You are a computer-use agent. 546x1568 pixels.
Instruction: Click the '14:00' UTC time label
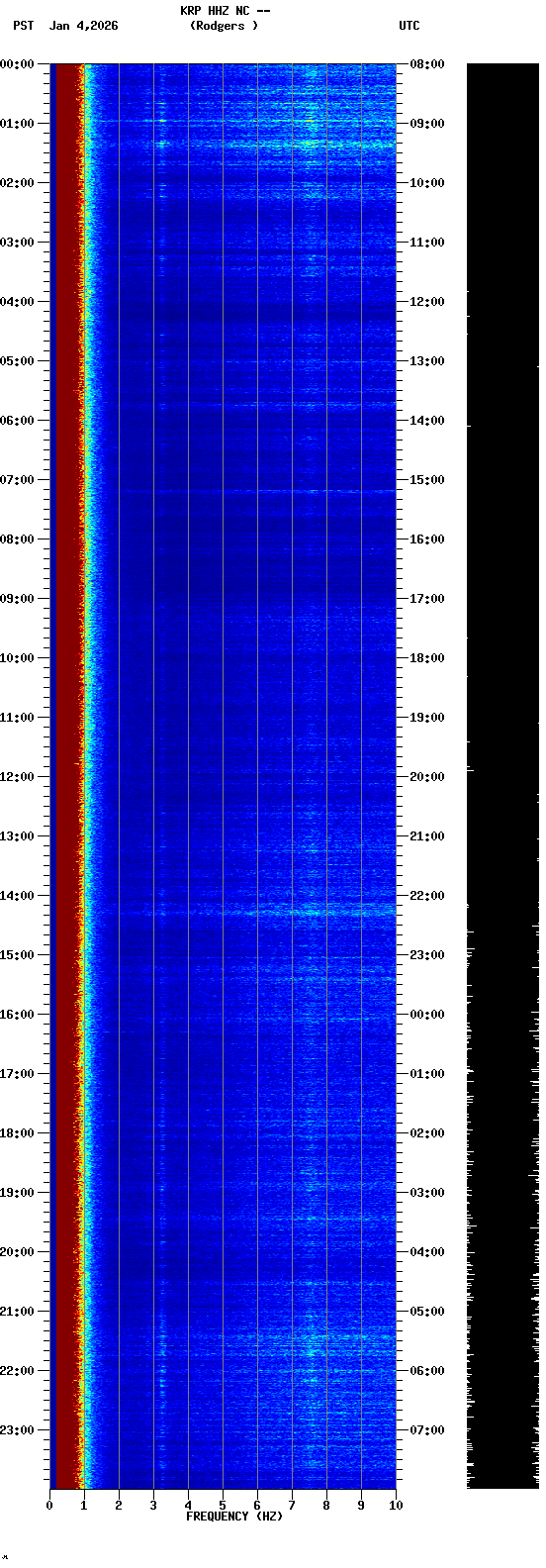[427, 421]
